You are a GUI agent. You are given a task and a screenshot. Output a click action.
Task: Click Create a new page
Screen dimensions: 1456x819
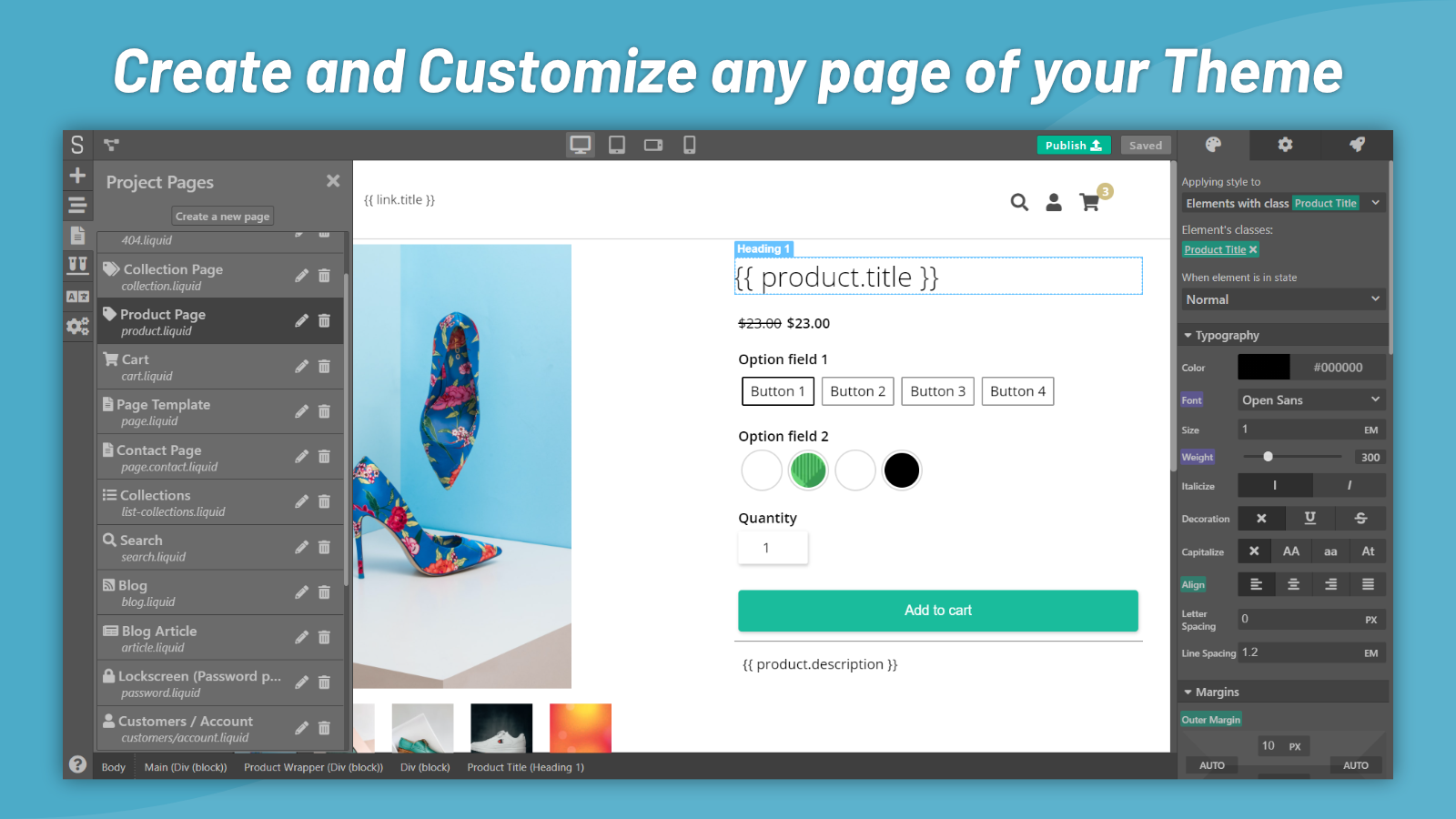[x=222, y=216]
